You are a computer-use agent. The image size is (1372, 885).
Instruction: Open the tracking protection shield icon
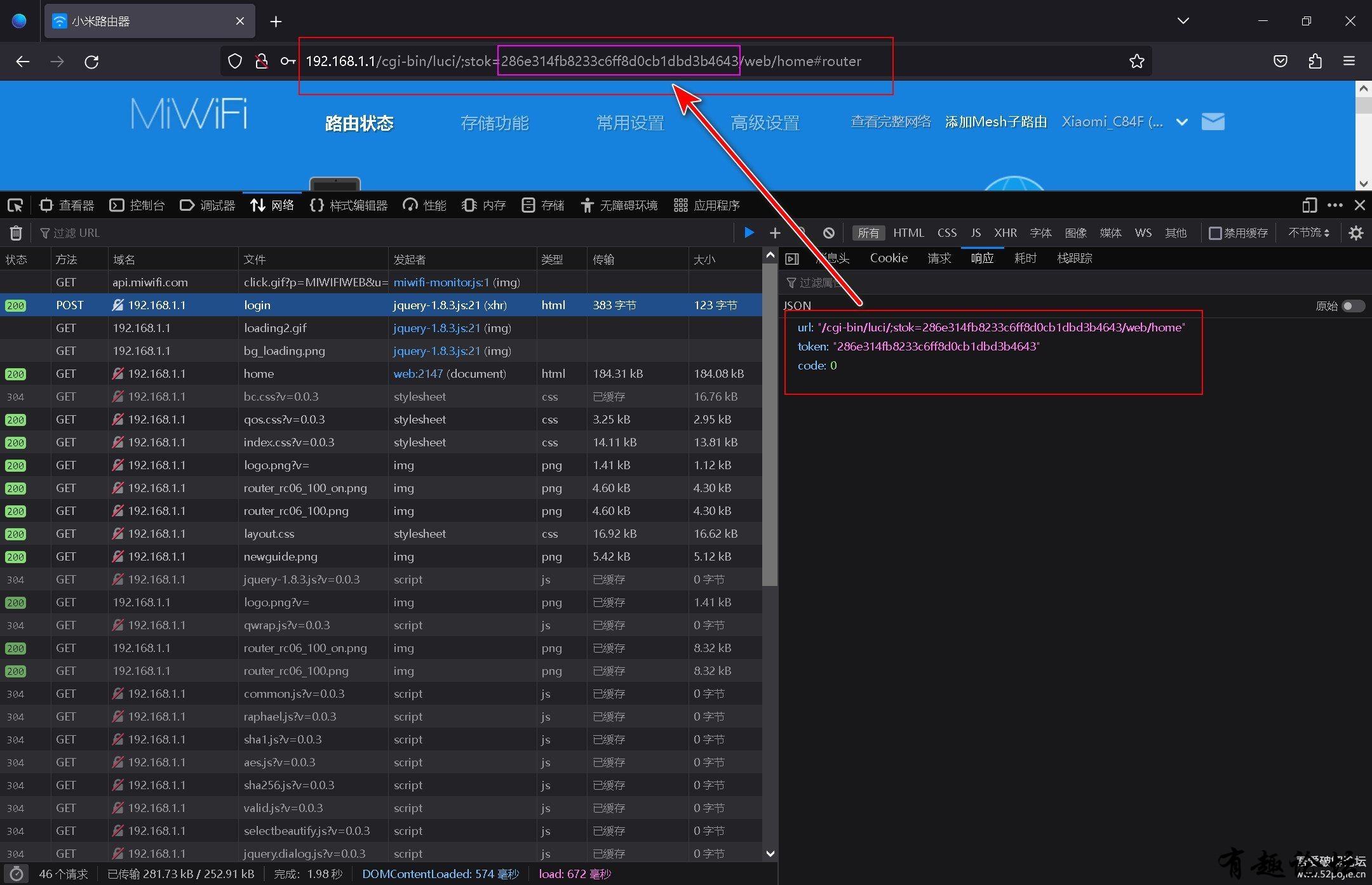pos(235,61)
